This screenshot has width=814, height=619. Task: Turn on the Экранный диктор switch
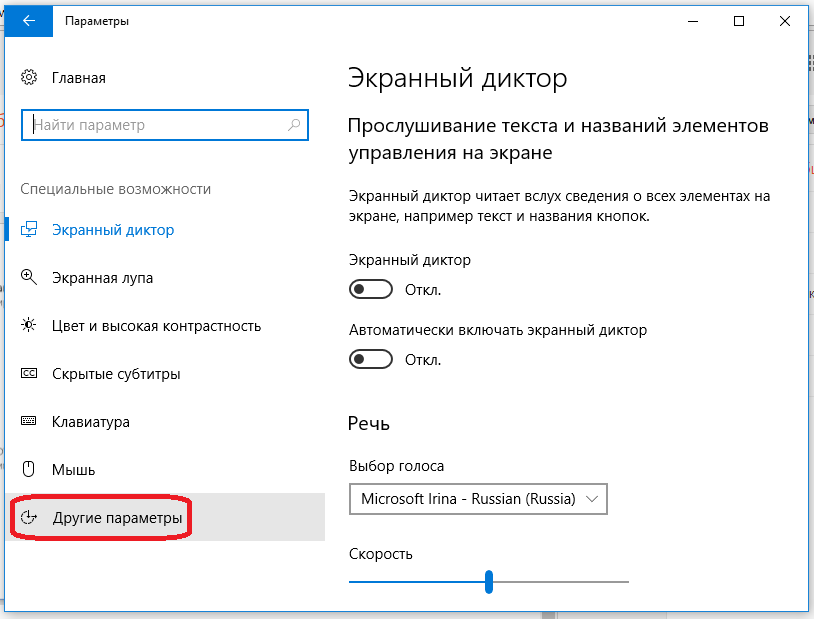click(x=371, y=289)
